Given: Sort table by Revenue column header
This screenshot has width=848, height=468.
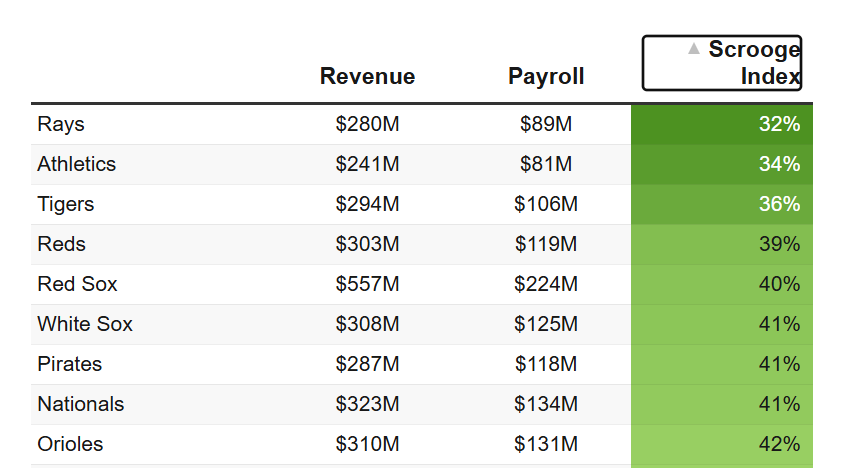Looking at the screenshot, I should pos(367,76).
